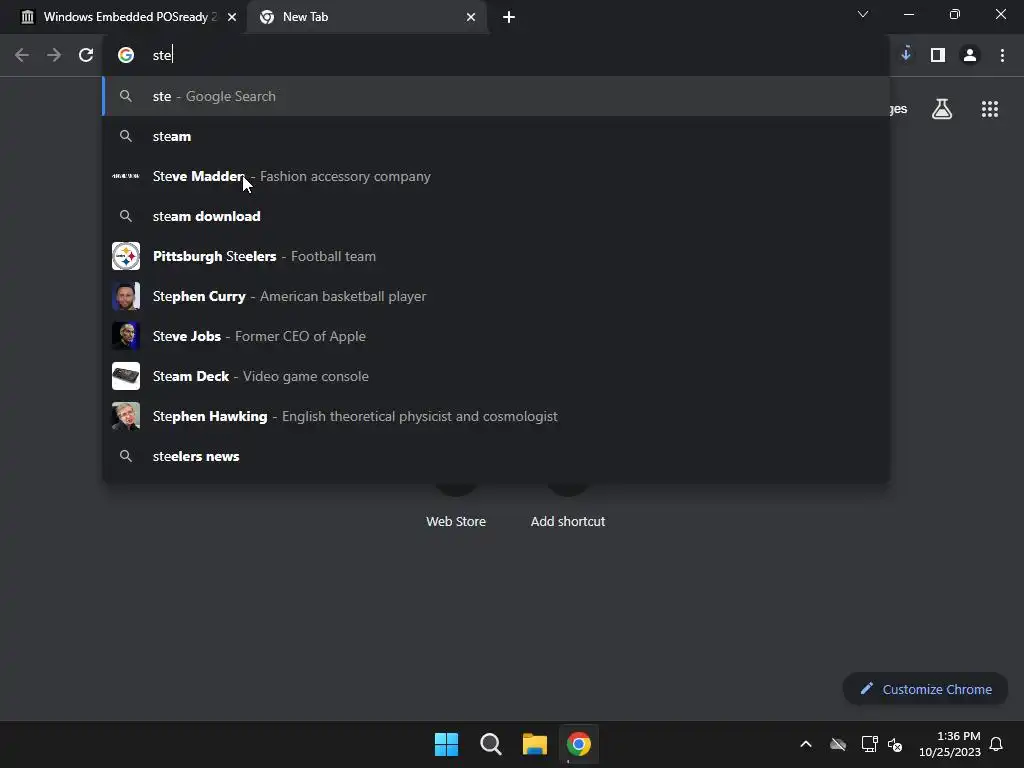This screenshot has height=768, width=1024.
Task: Show hidden system tray icons
Action: point(806,744)
